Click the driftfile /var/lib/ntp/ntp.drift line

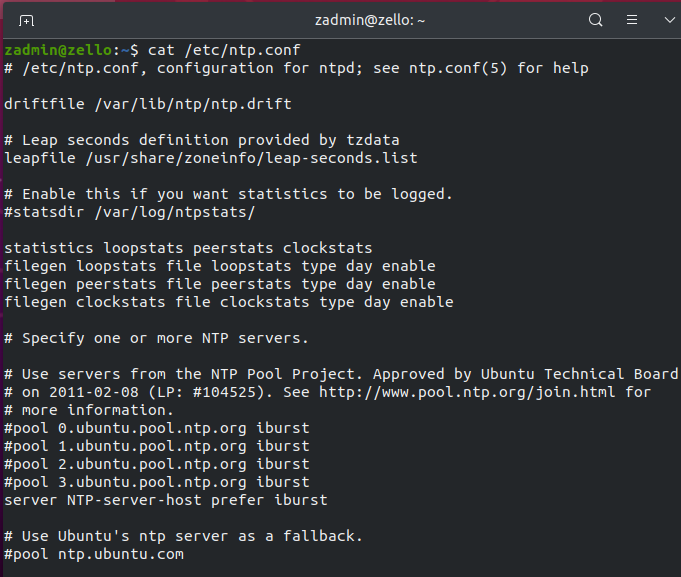[x=147, y=104]
